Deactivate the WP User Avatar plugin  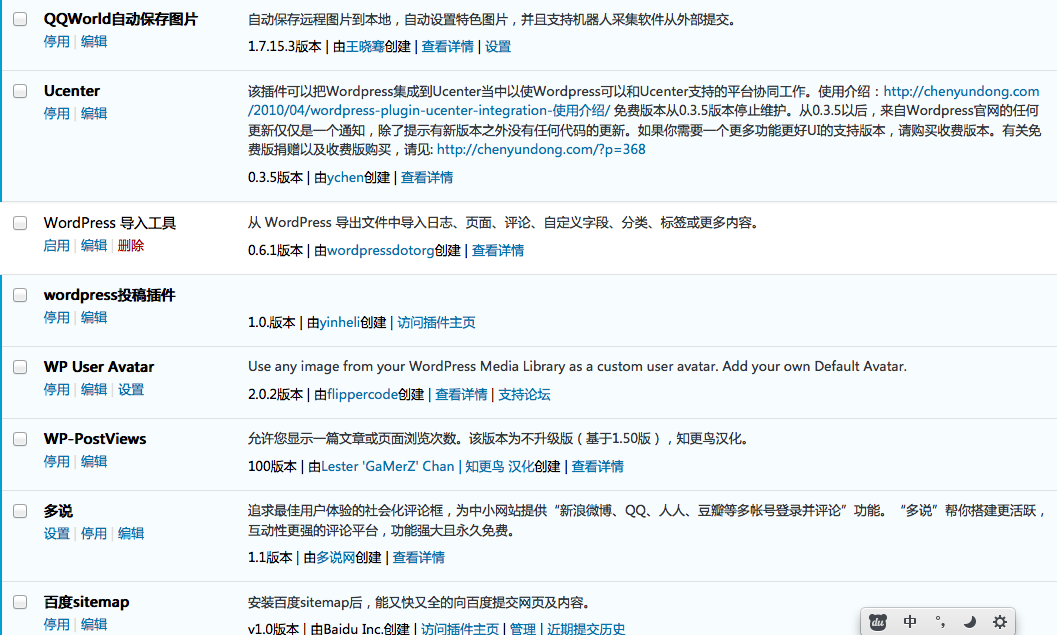coord(57,390)
